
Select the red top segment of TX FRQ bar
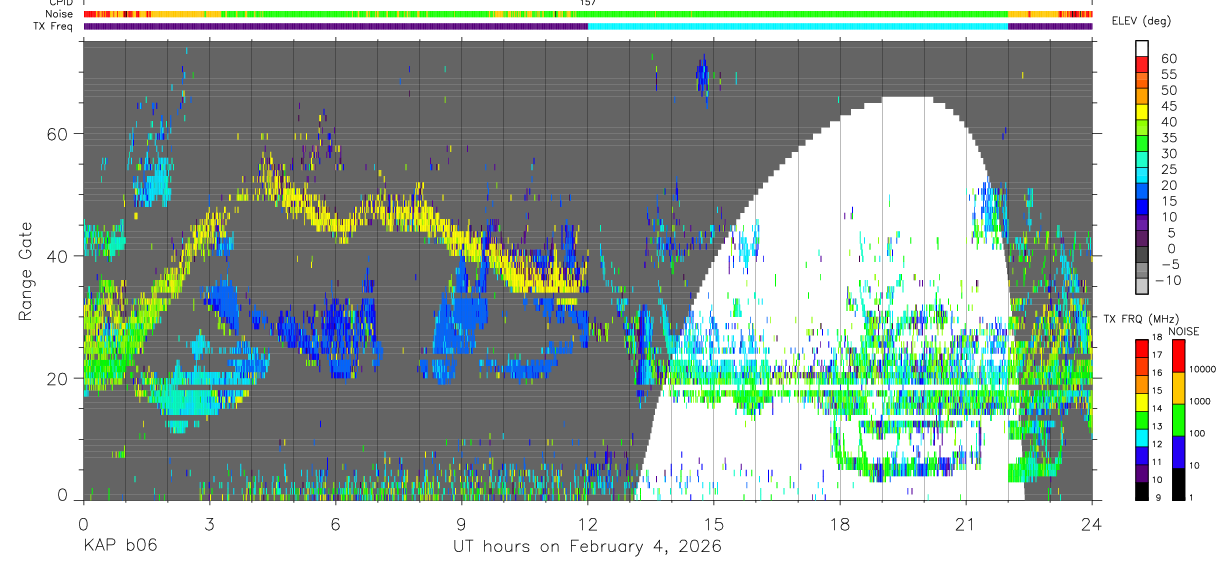[1143, 348]
